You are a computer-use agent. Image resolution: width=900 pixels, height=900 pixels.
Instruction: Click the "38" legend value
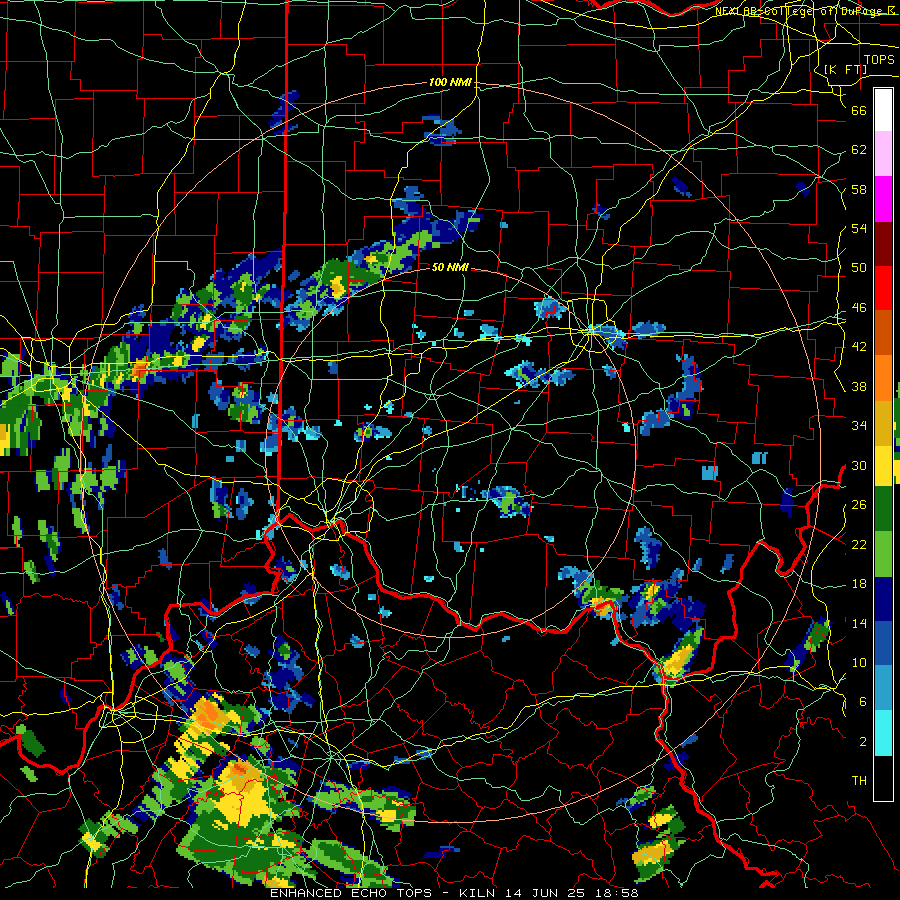(x=859, y=386)
